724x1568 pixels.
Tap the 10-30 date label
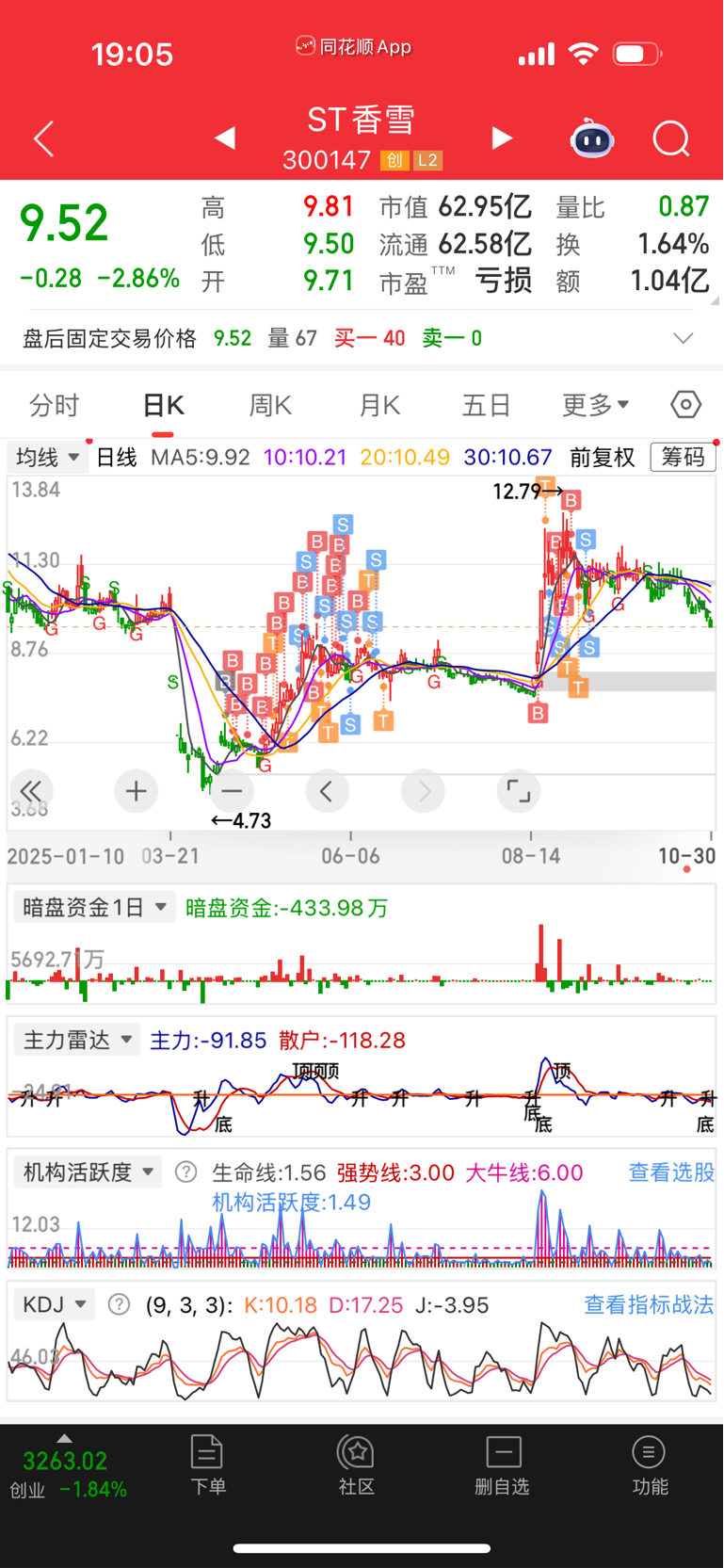point(686,856)
